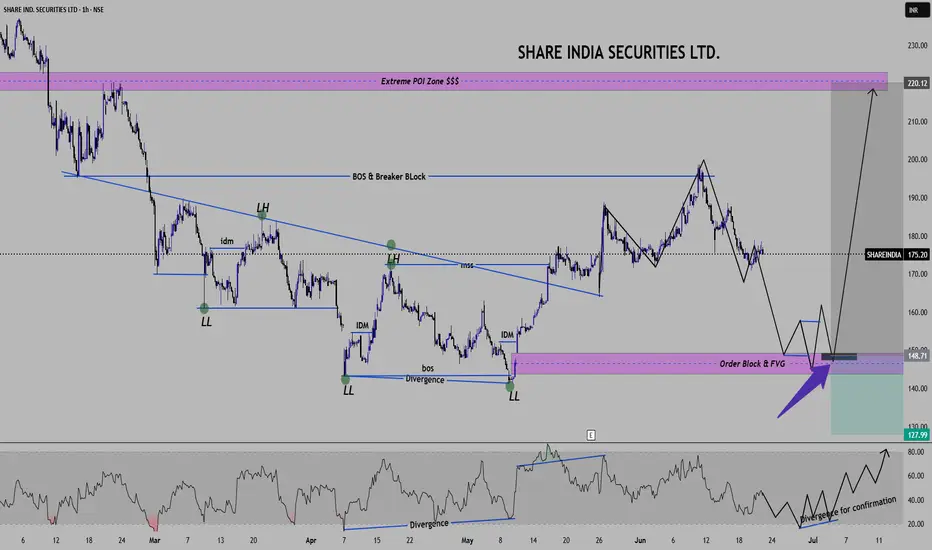Click the 20.00 RSI axis label
This screenshot has width=932, height=550.
pyautogui.click(x=916, y=524)
